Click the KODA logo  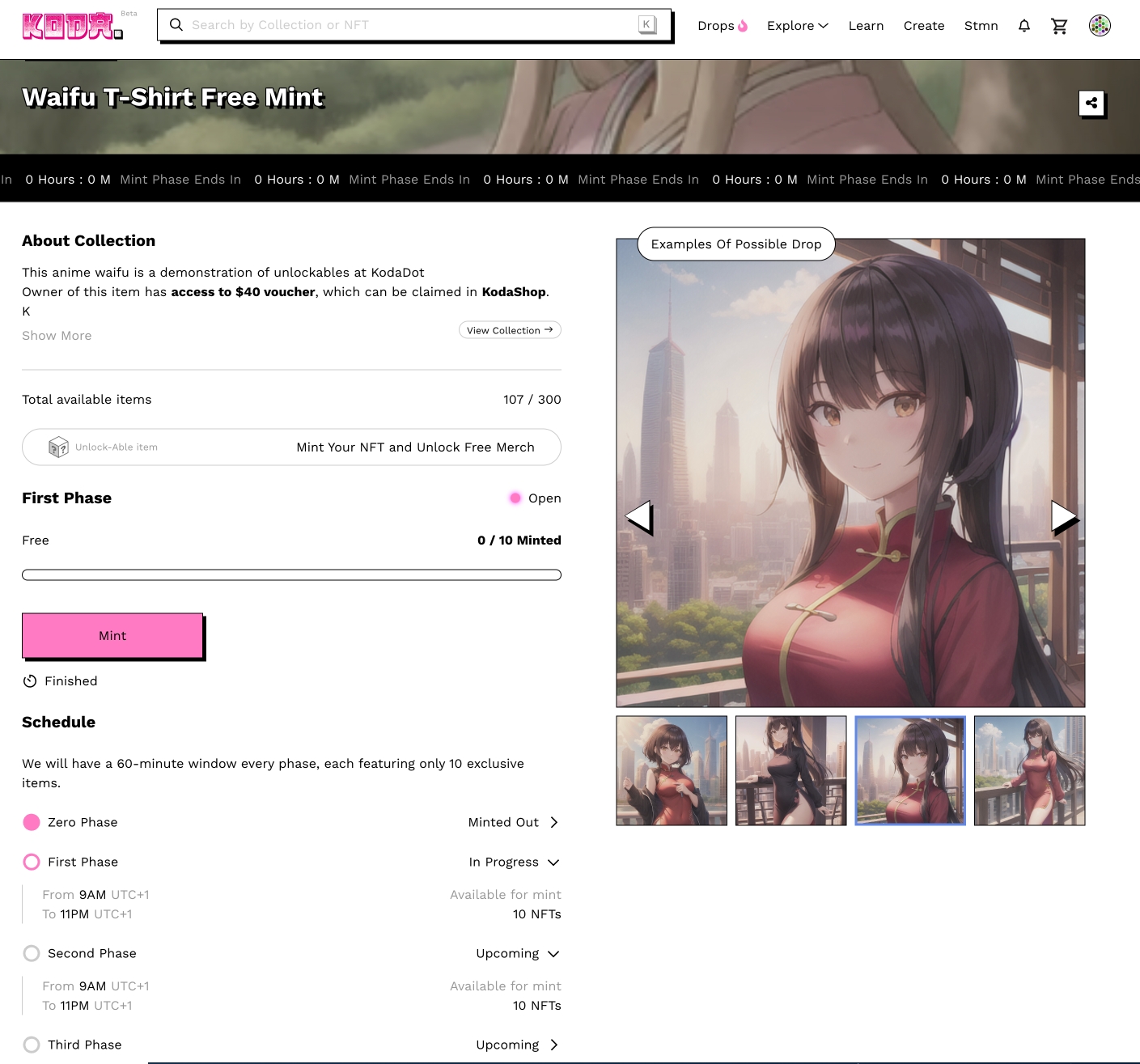tap(72, 26)
